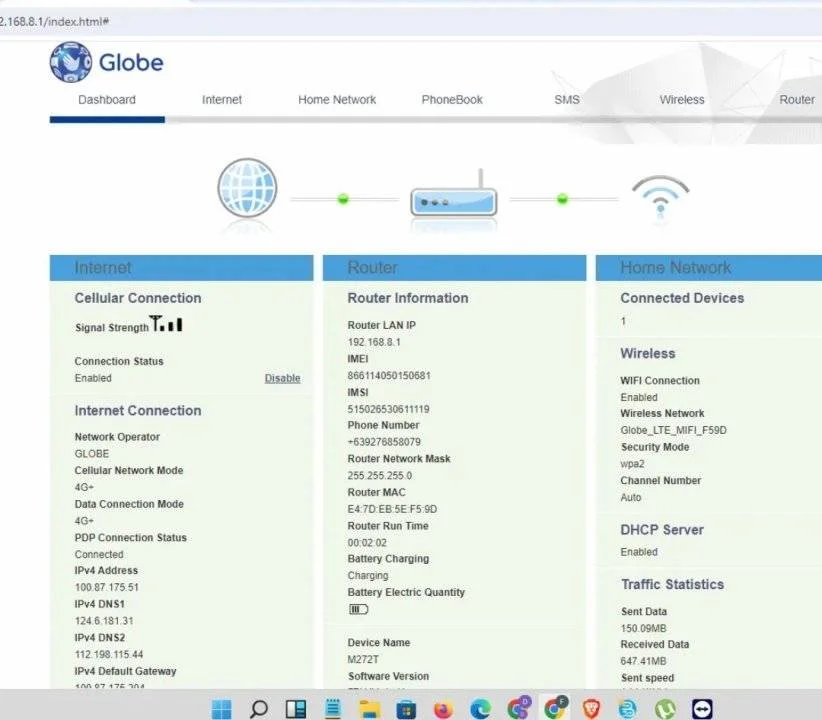Click the network mask 255.255.255.0
The width and height of the screenshot is (822, 720).
click(x=380, y=476)
